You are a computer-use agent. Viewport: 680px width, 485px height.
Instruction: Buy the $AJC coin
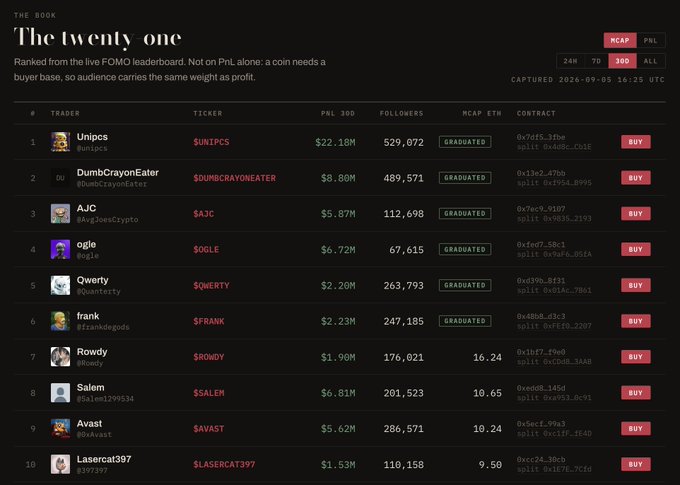tap(636, 213)
